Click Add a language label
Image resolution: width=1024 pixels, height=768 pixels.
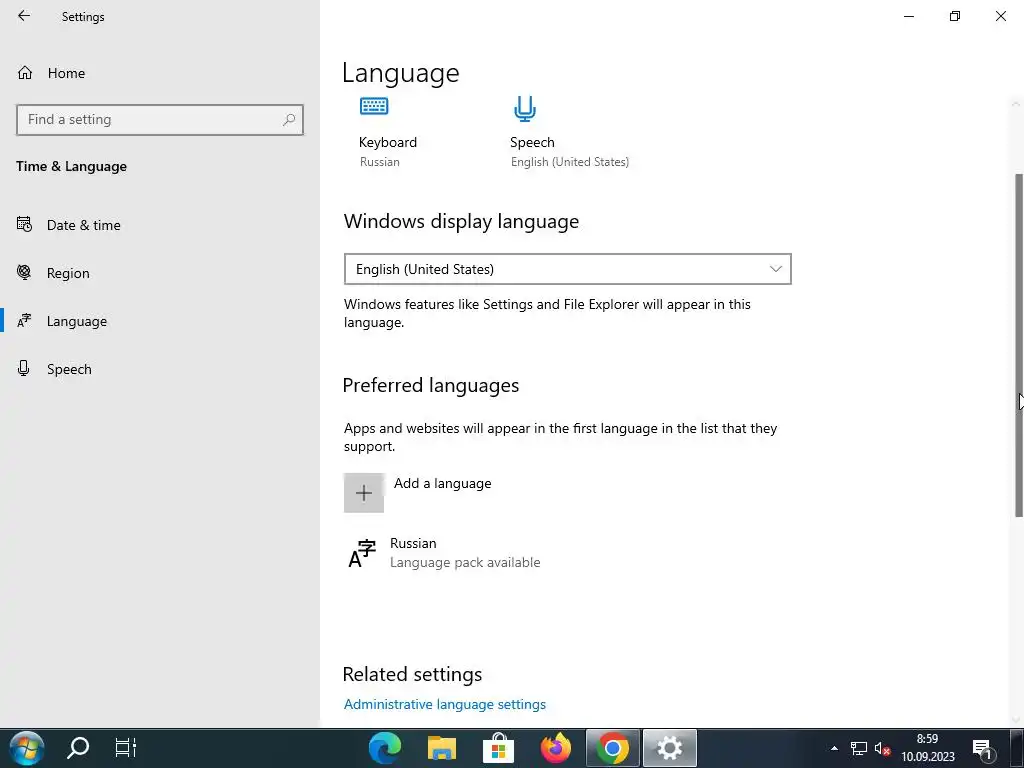tap(442, 484)
